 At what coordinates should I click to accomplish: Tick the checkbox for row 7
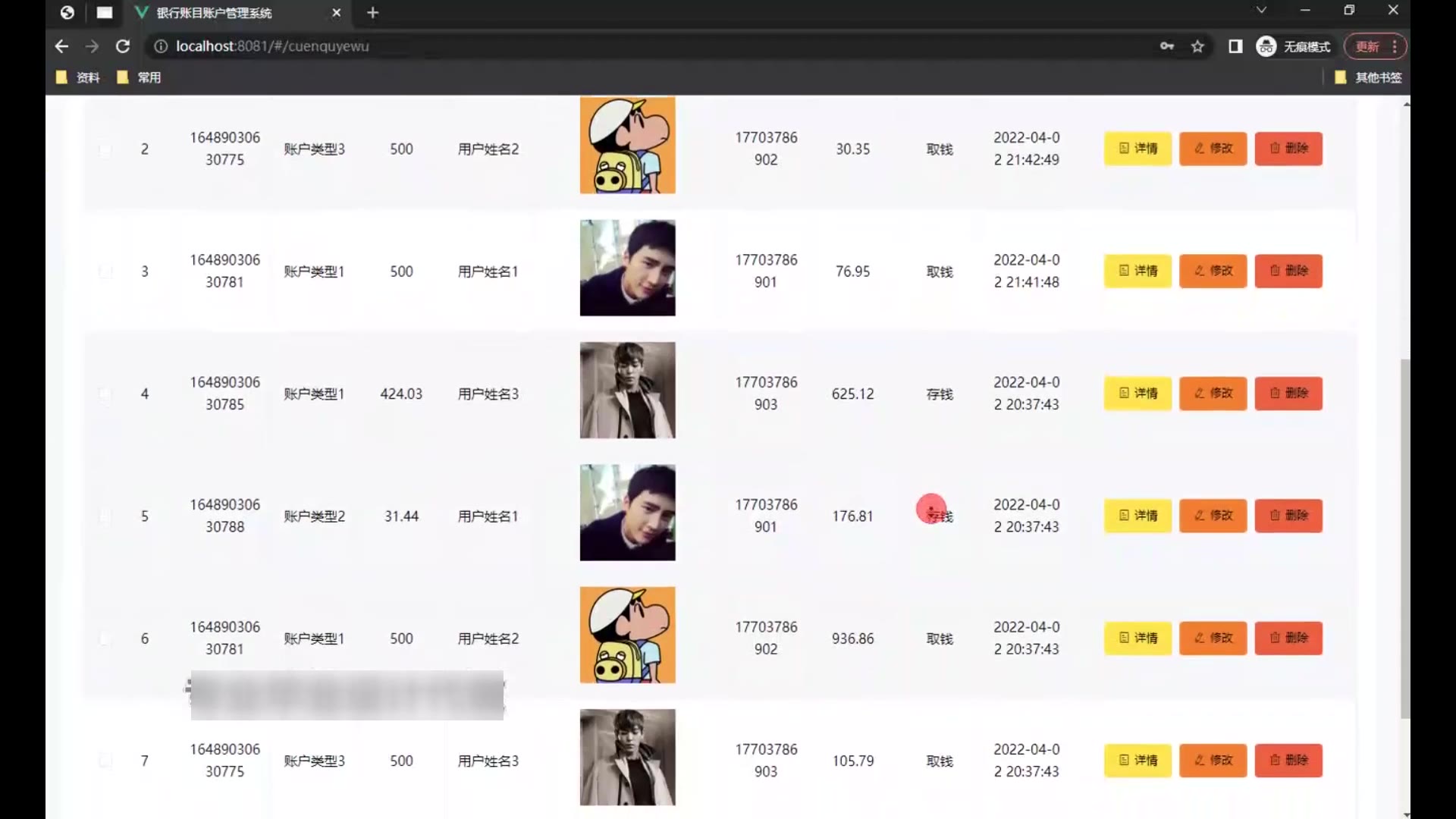[x=105, y=761]
